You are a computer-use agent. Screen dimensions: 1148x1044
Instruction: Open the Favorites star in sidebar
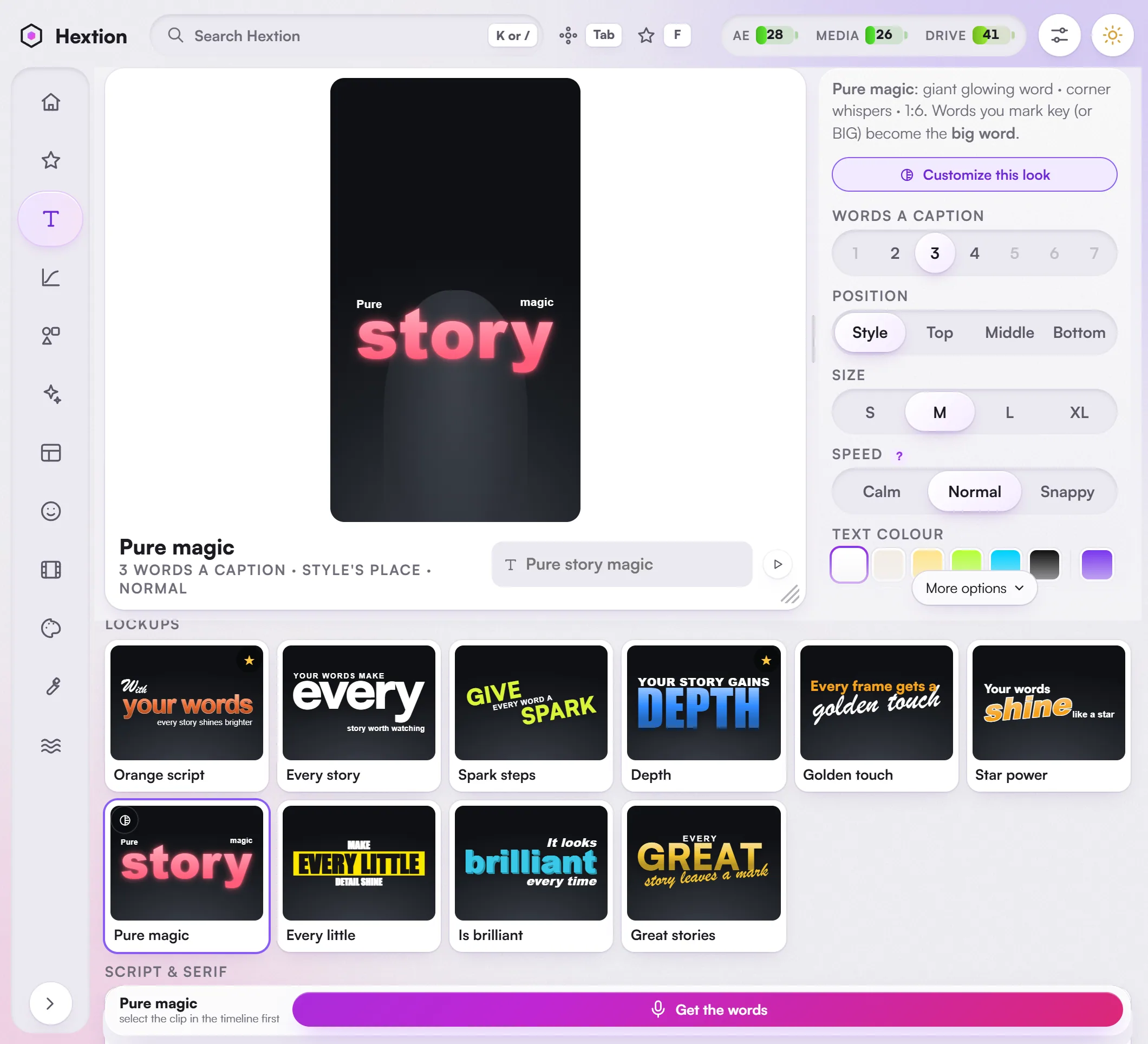tap(51, 160)
